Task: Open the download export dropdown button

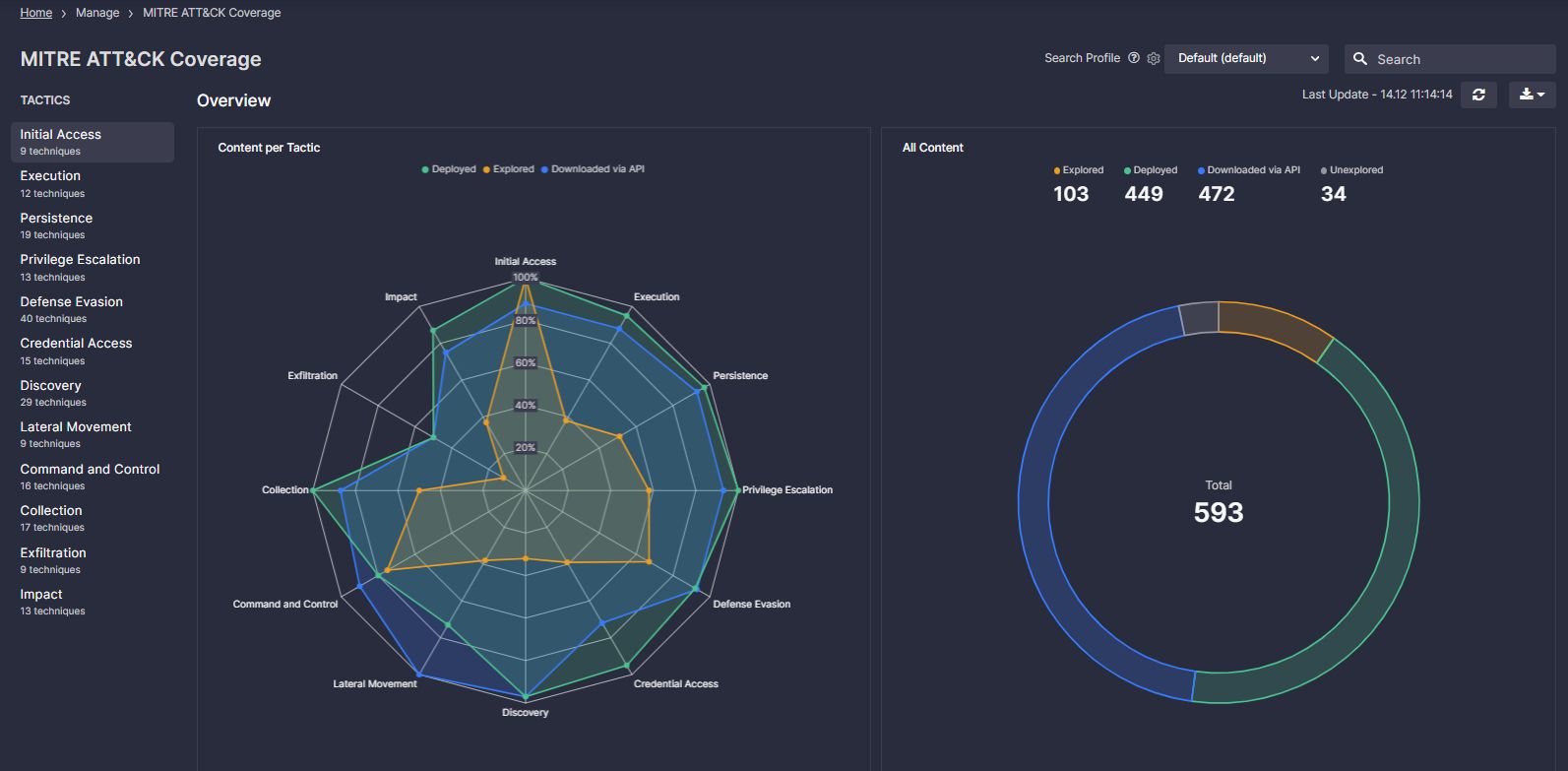Action: (x=1532, y=95)
